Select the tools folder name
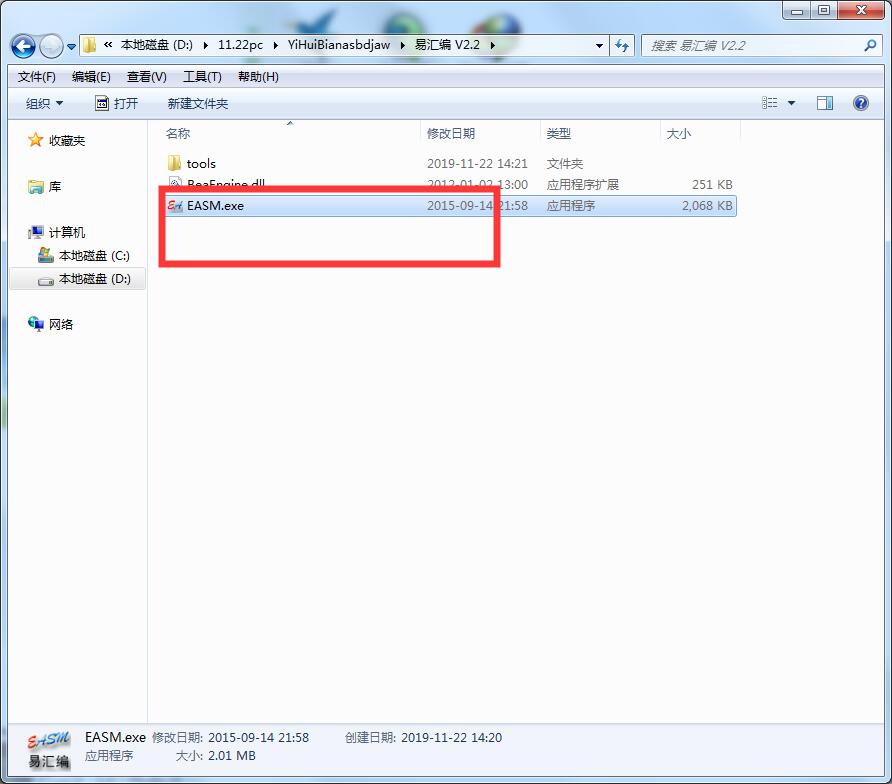The width and height of the screenshot is (892, 784). (x=201, y=164)
